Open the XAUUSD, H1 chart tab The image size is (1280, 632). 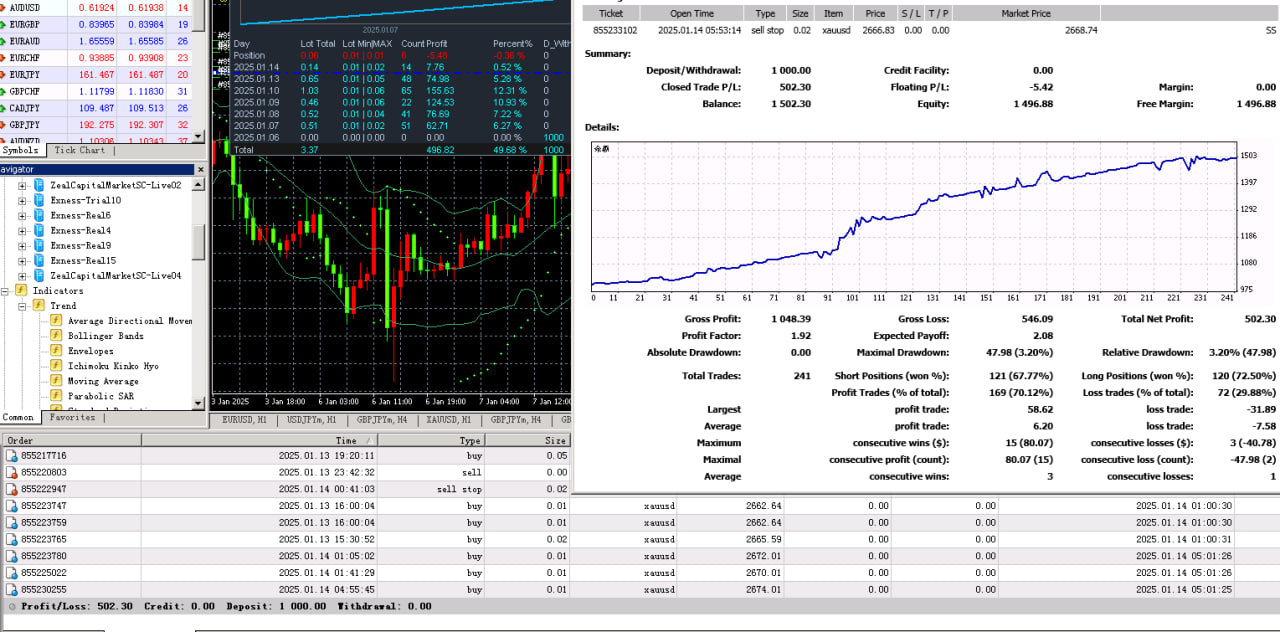pyautogui.click(x=448, y=420)
